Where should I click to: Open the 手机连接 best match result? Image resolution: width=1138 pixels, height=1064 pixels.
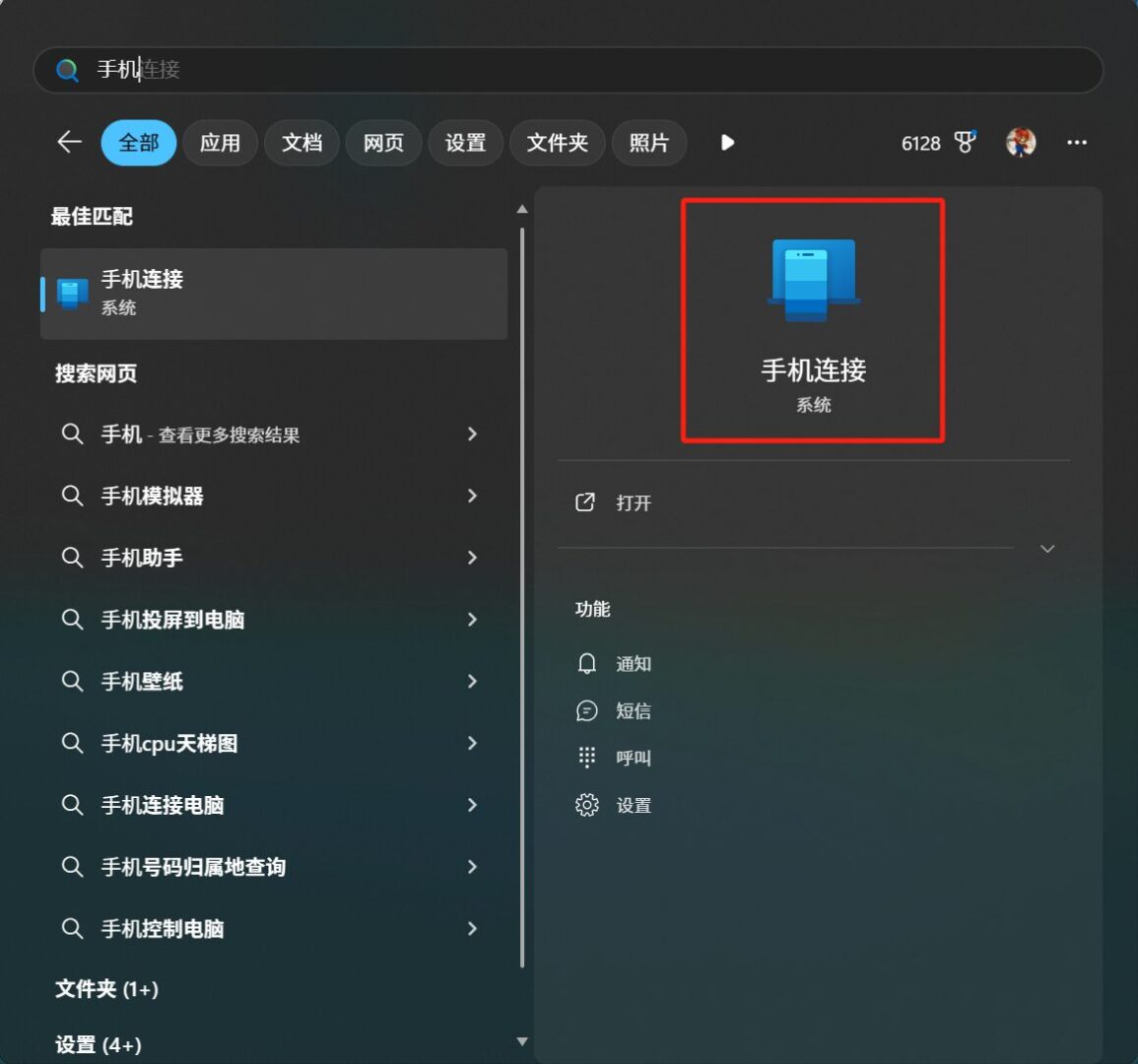(x=274, y=294)
